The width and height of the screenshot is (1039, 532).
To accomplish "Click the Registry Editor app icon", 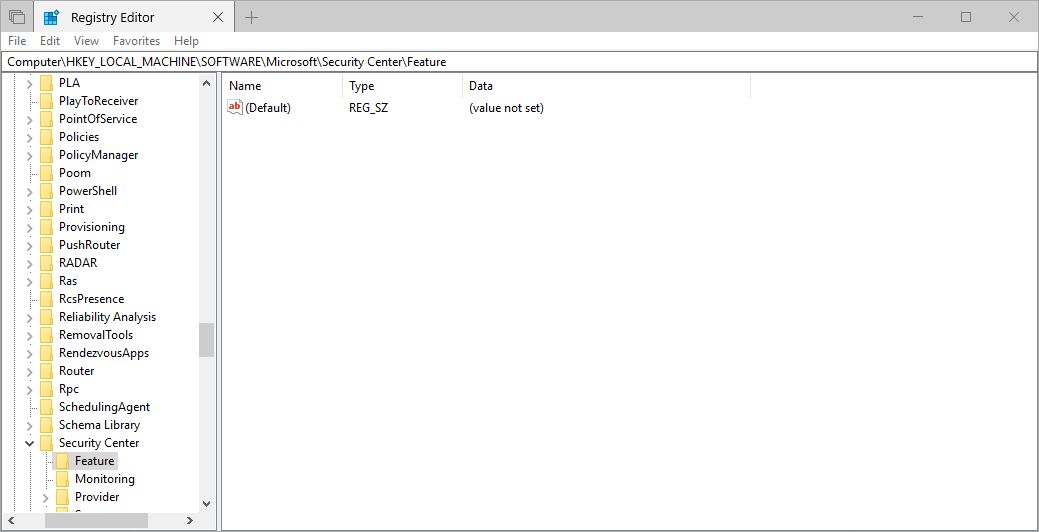I will click(x=52, y=18).
